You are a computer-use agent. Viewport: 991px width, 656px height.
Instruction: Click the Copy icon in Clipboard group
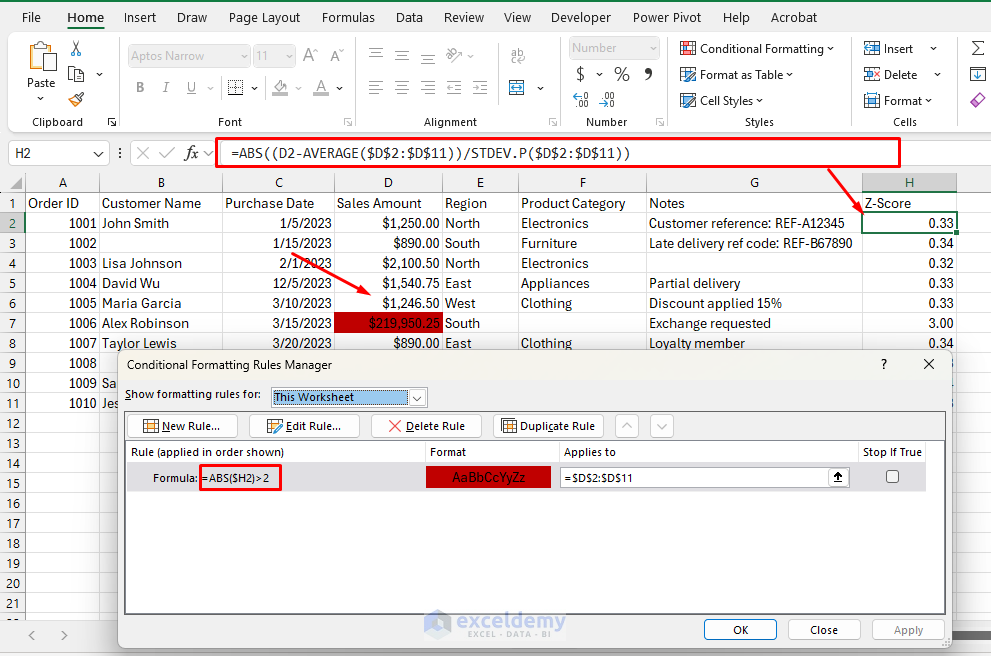[76, 75]
